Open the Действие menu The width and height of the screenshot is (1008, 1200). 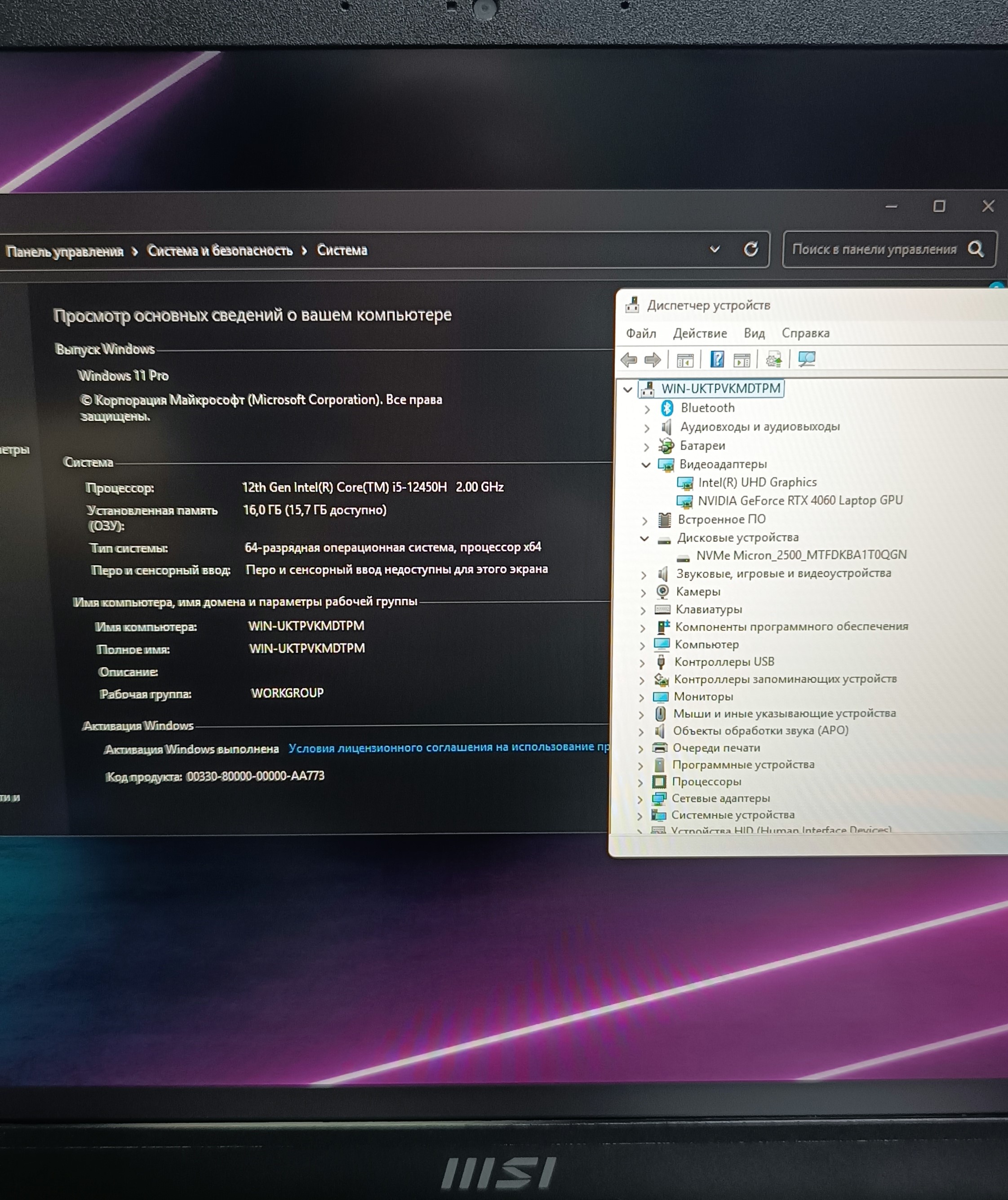click(x=700, y=333)
